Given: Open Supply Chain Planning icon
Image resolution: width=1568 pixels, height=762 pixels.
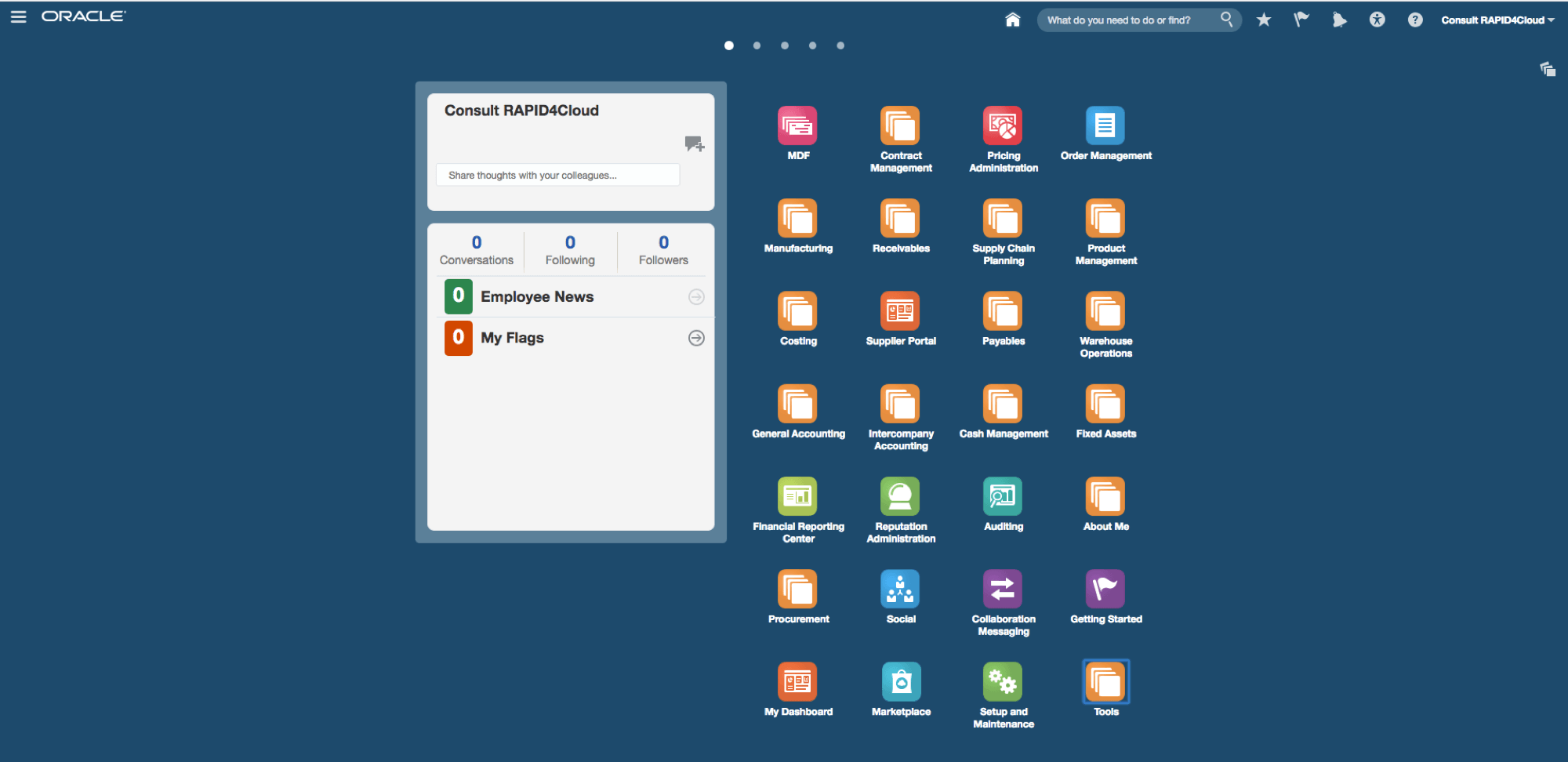Looking at the screenshot, I should point(1003,218).
